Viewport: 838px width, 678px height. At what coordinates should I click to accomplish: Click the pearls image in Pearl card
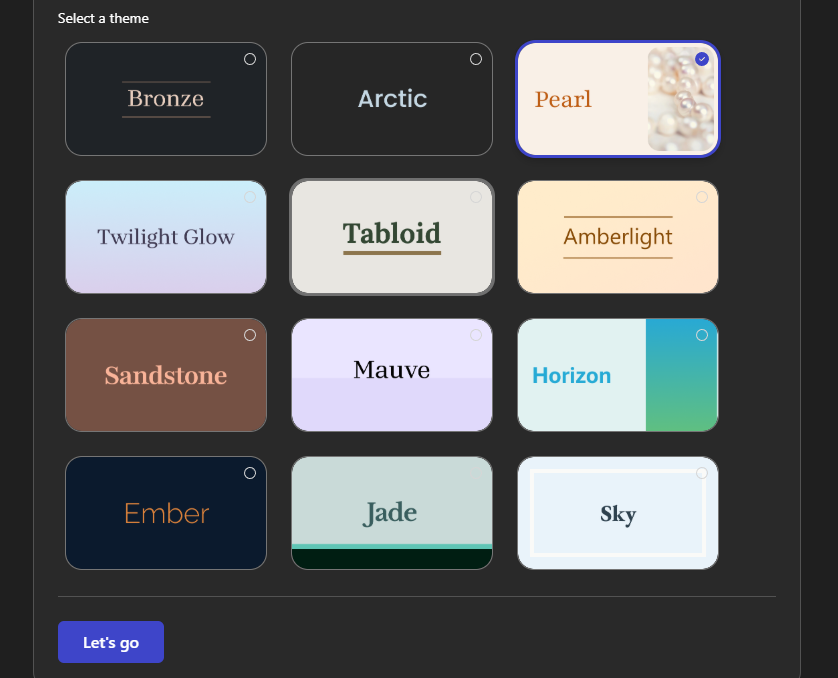[x=681, y=105]
